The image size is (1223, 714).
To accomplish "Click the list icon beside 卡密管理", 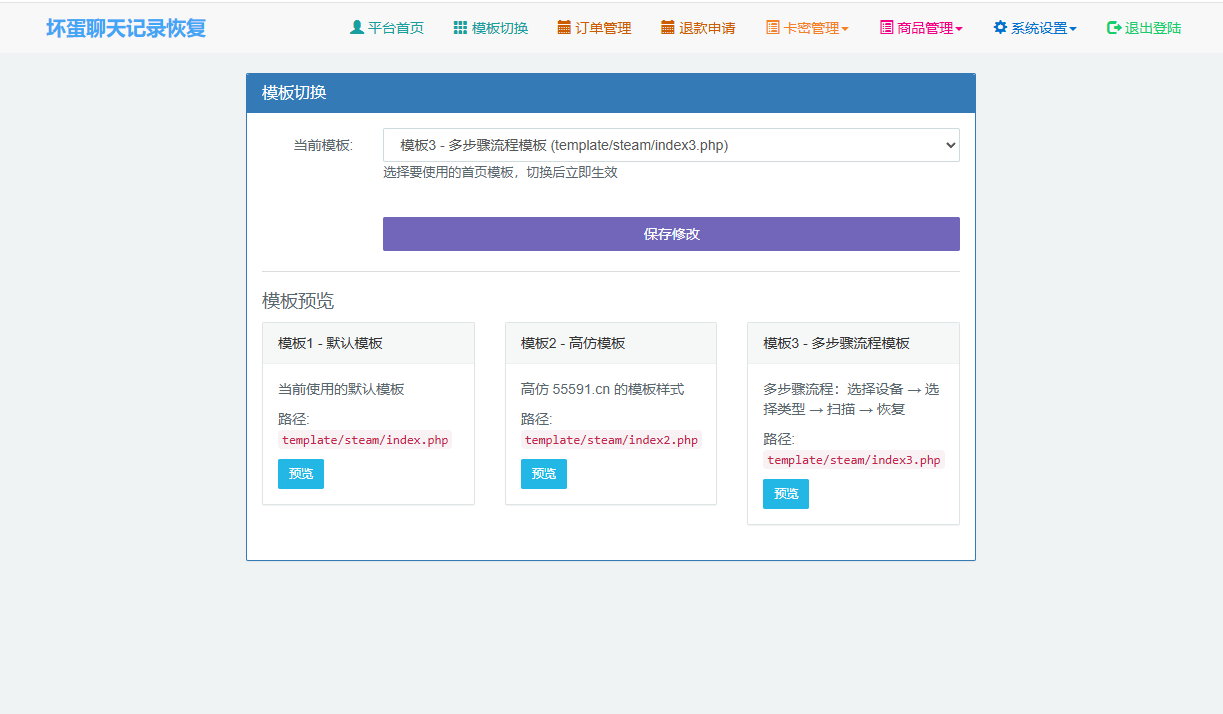I will point(773,28).
